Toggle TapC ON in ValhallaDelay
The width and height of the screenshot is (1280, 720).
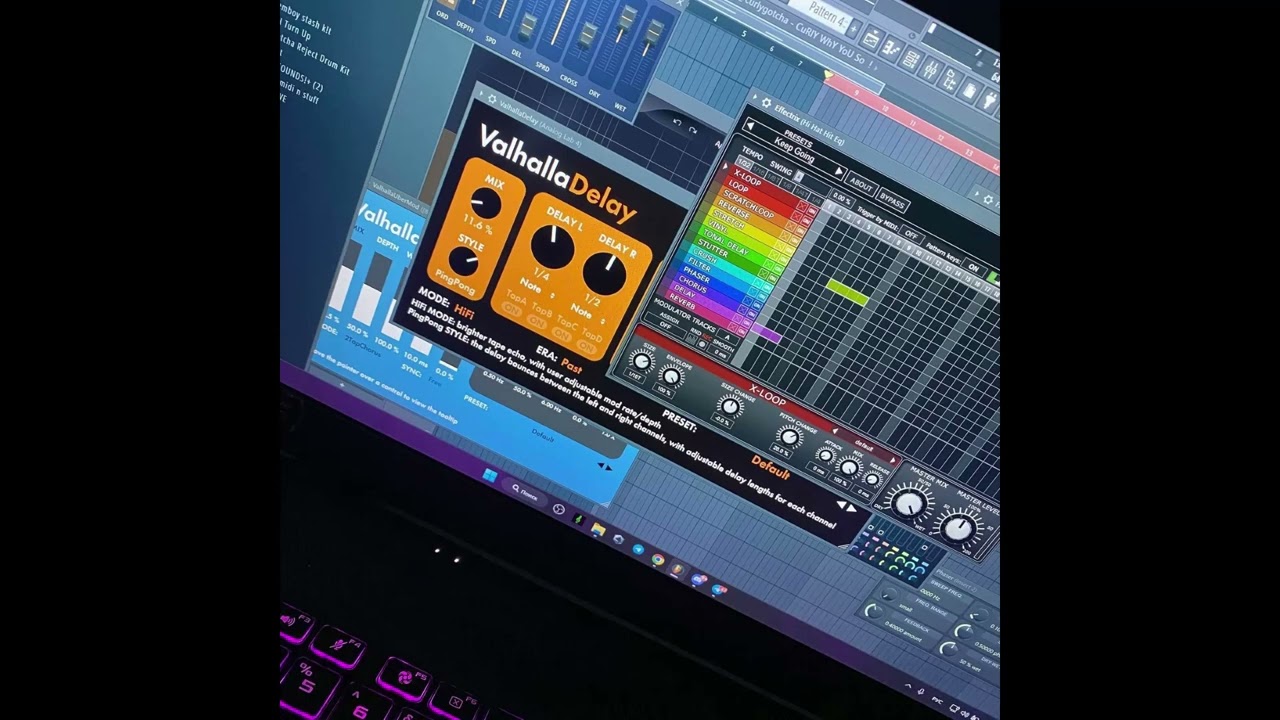(x=561, y=334)
